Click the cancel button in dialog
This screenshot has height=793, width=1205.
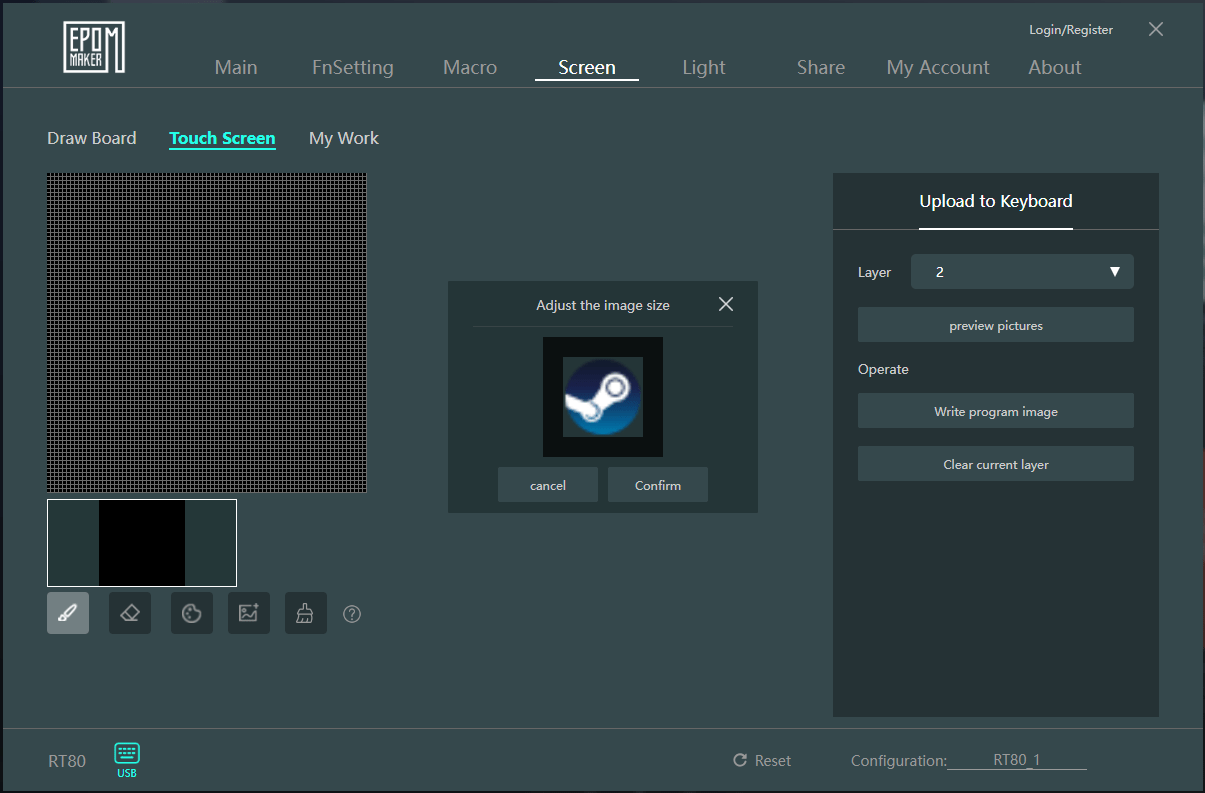pos(548,485)
